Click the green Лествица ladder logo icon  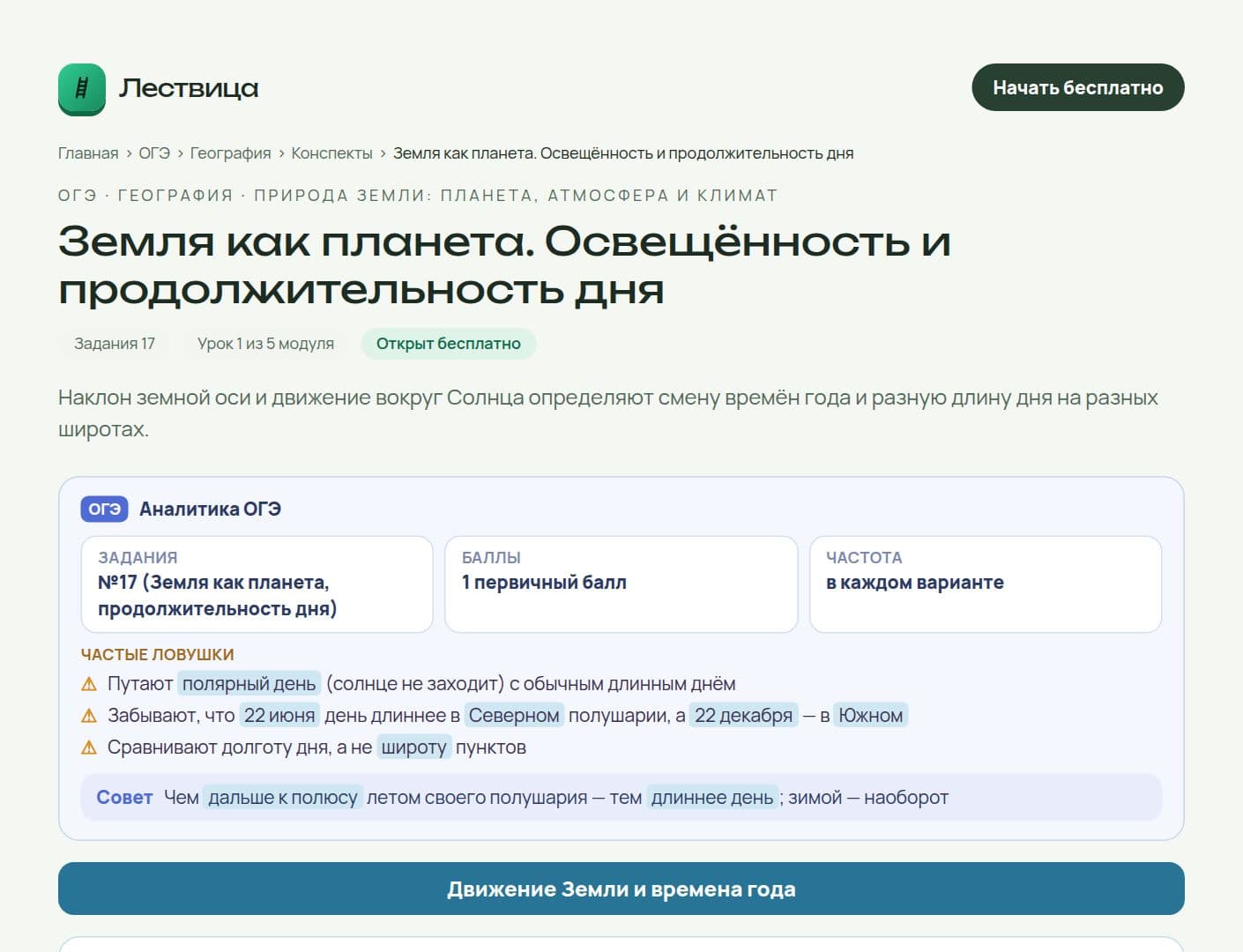(82, 88)
